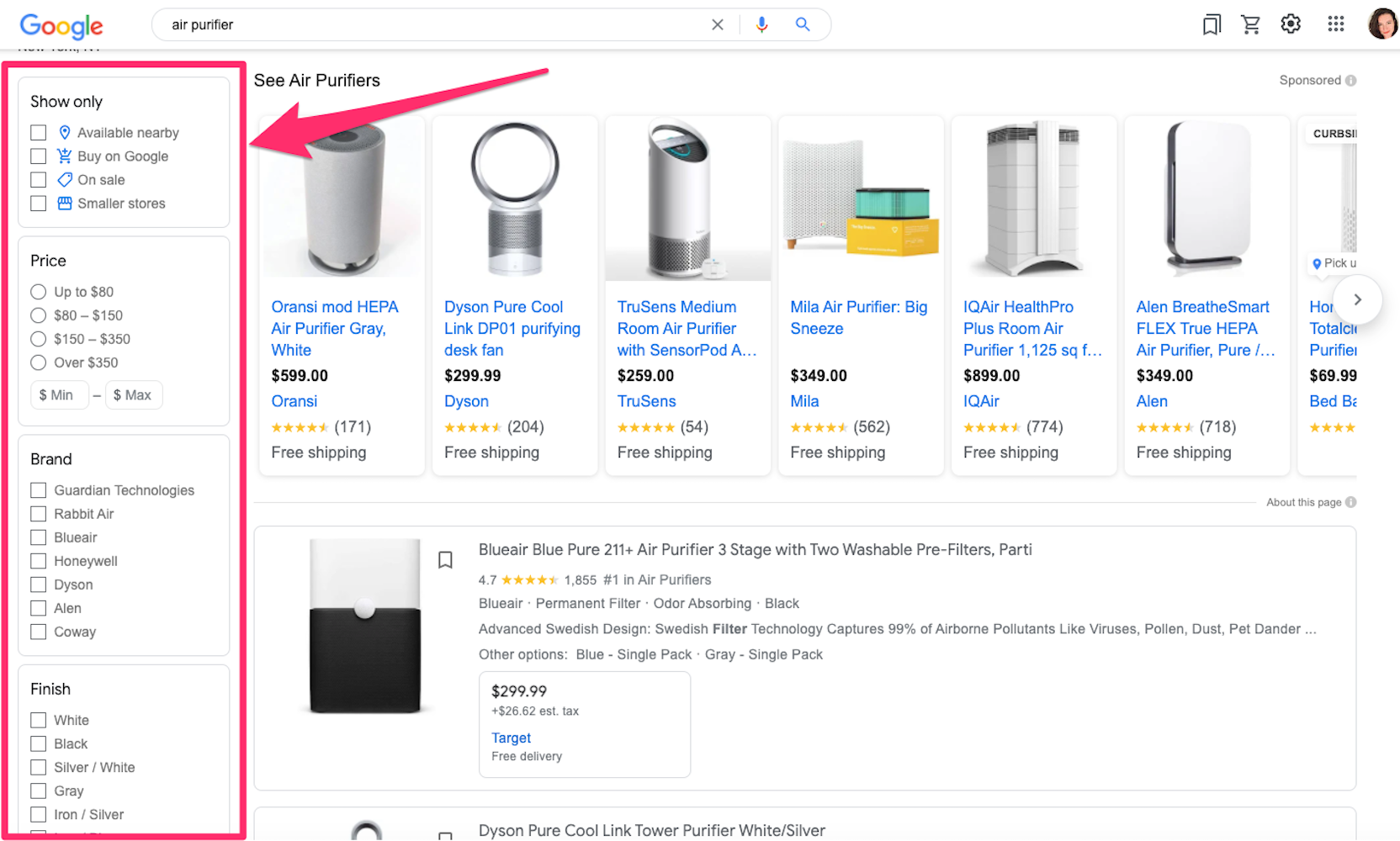Click the About this page info icon
Screen dimensions: 1400x841
point(1350,502)
